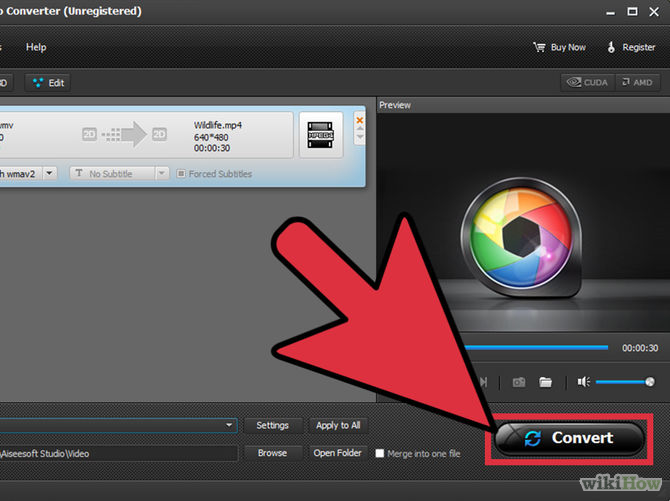This screenshot has height=501, width=670.
Task: Toggle CUDA acceleration
Action: coord(588,82)
